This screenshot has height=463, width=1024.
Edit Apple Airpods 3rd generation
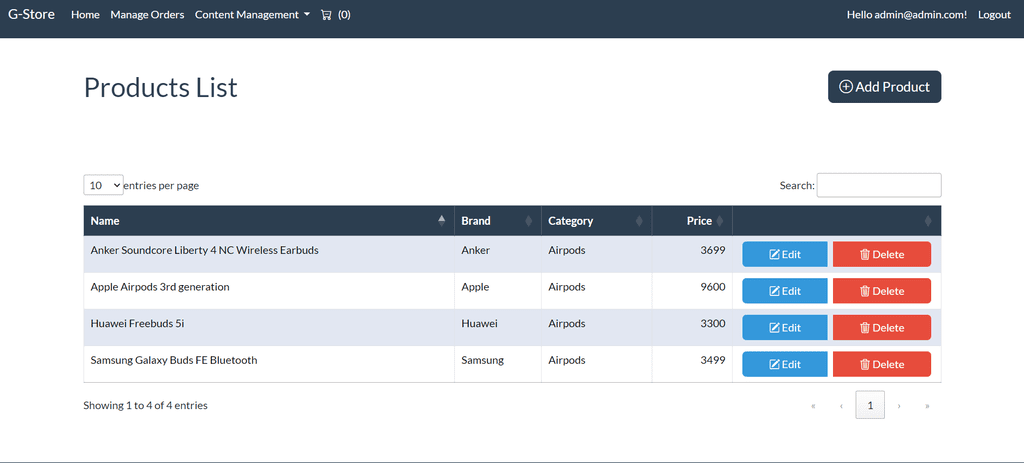pyautogui.click(x=784, y=291)
